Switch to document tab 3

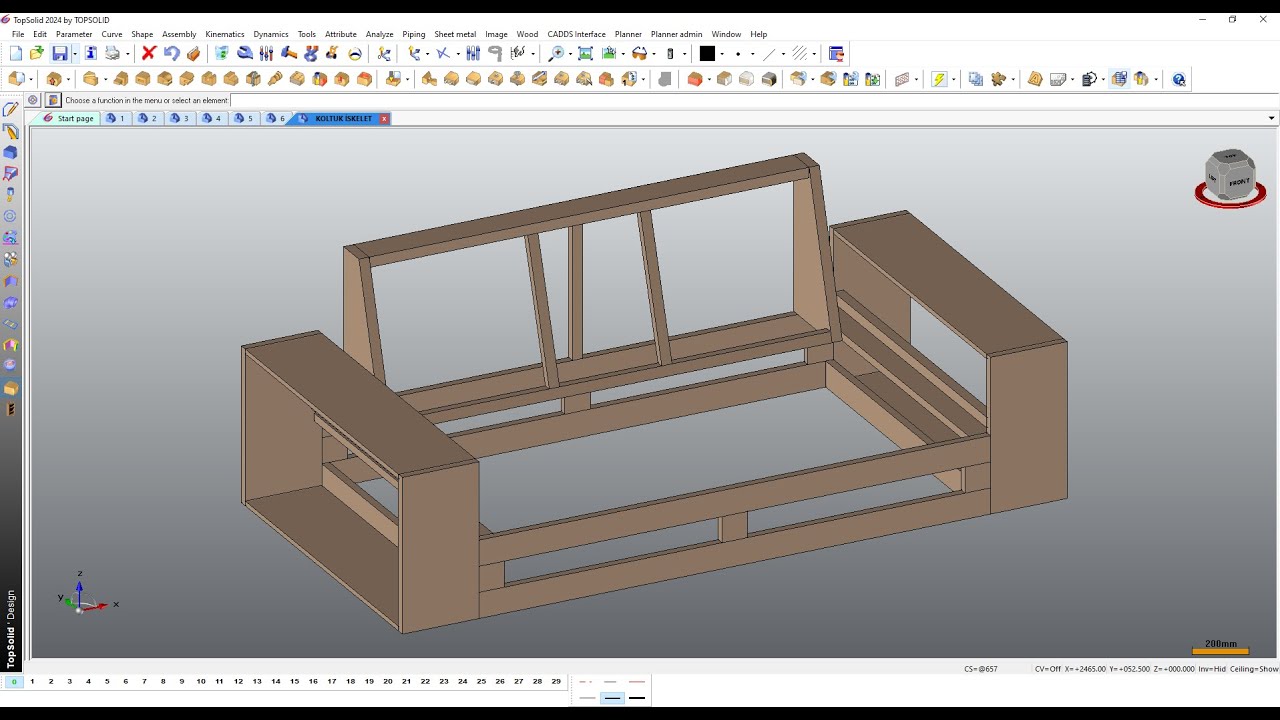(x=179, y=118)
